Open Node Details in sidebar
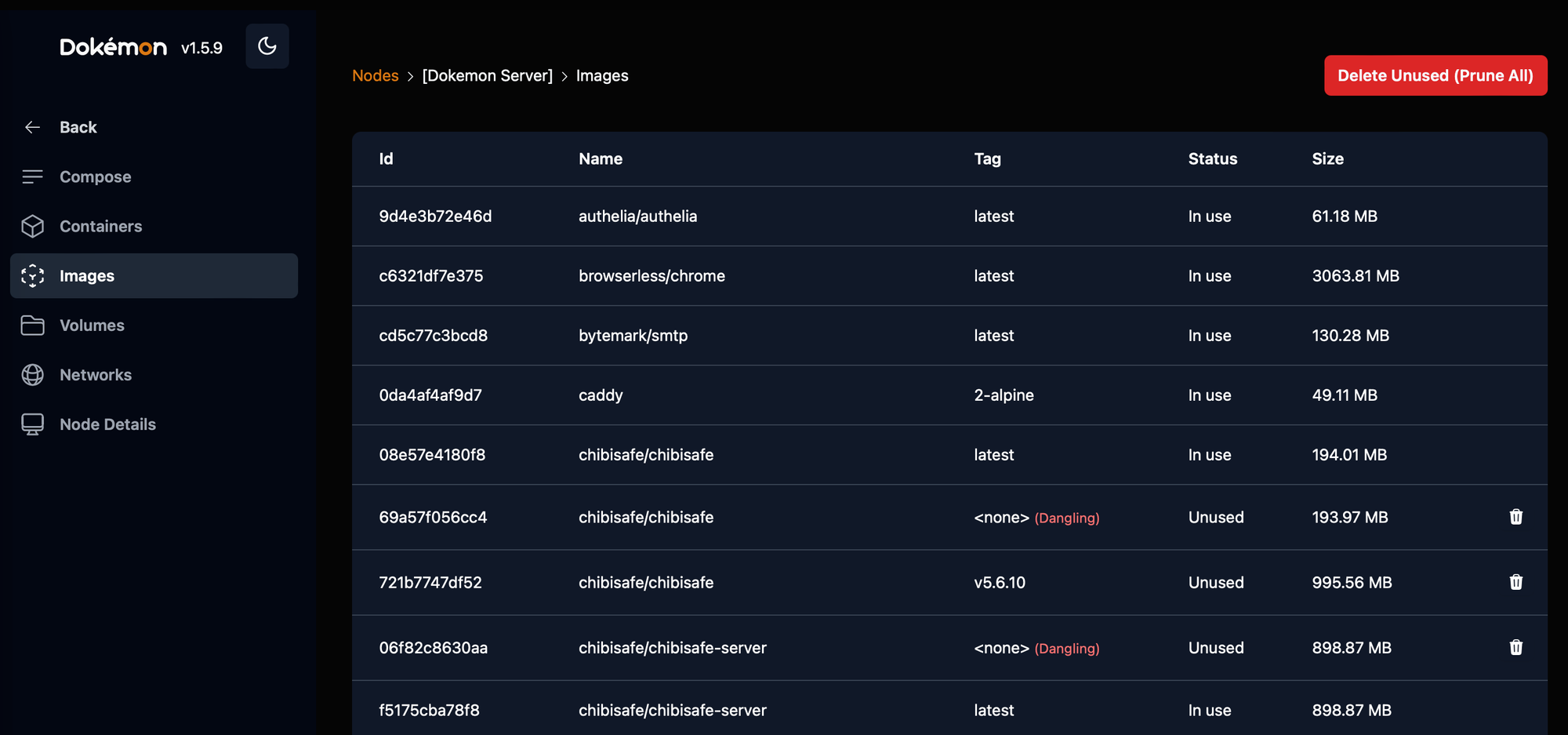 [x=154, y=424]
